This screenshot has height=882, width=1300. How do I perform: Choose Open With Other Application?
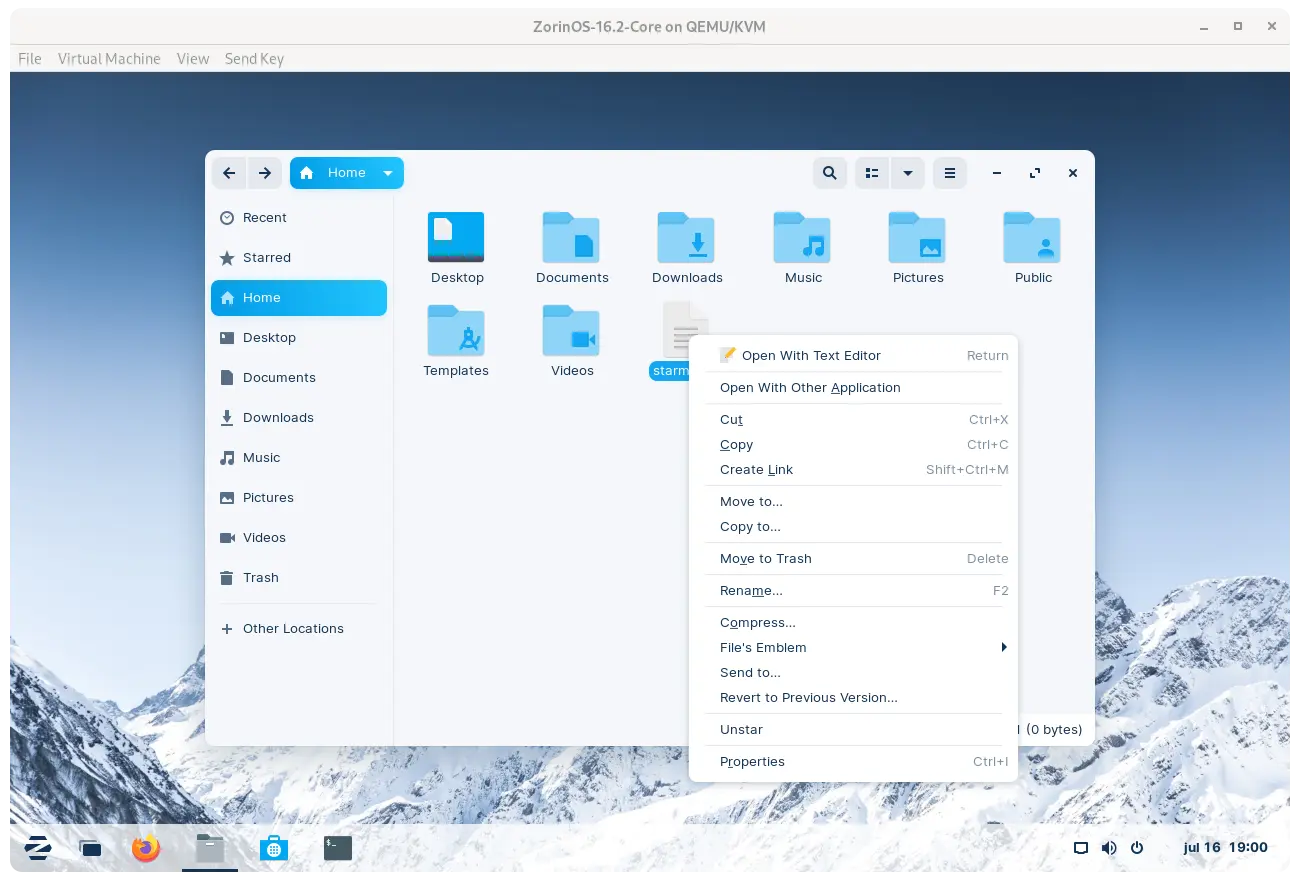click(x=854, y=388)
